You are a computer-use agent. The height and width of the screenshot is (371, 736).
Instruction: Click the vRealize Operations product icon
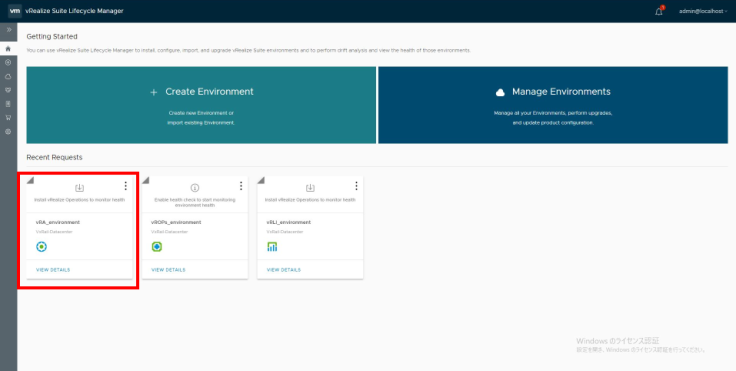pyautogui.click(x=157, y=247)
